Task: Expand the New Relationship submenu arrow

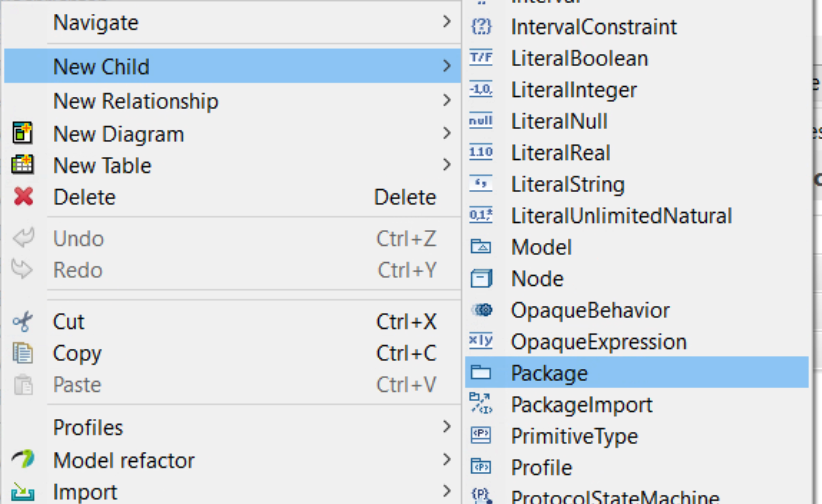Action: coord(446,101)
